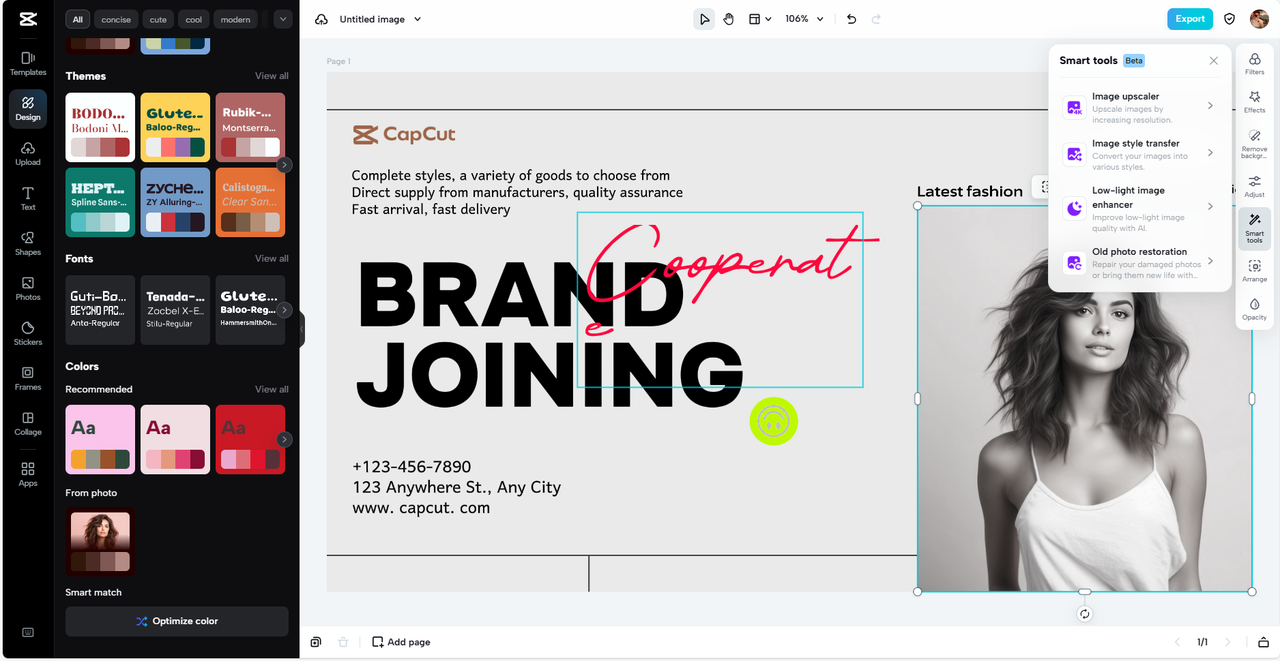Image resolution: width=1280 pixels, height=661 pixels.
Task: Select the concise filter tag
Action: click(x=116, y=19)
